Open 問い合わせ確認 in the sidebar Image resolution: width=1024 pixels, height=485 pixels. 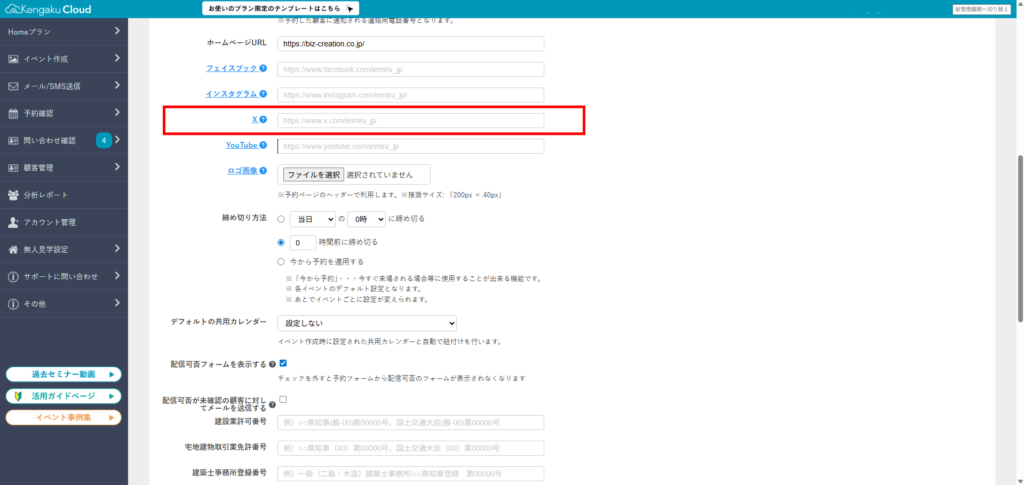64,140
